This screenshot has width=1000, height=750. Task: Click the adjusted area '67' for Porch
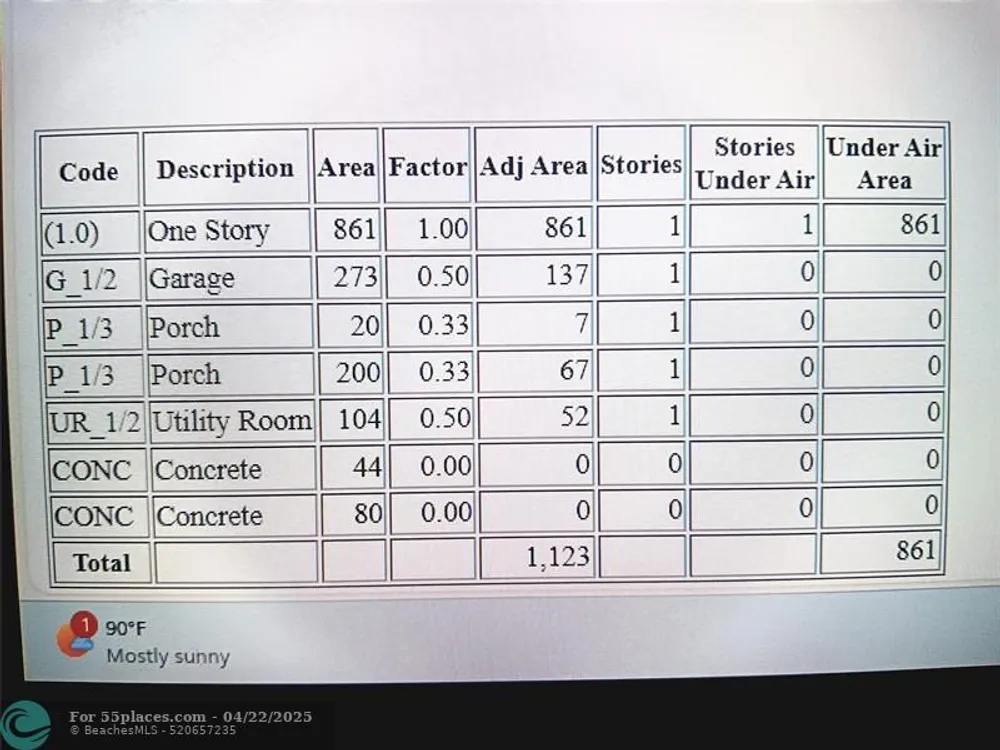click(x=536, y=370)
